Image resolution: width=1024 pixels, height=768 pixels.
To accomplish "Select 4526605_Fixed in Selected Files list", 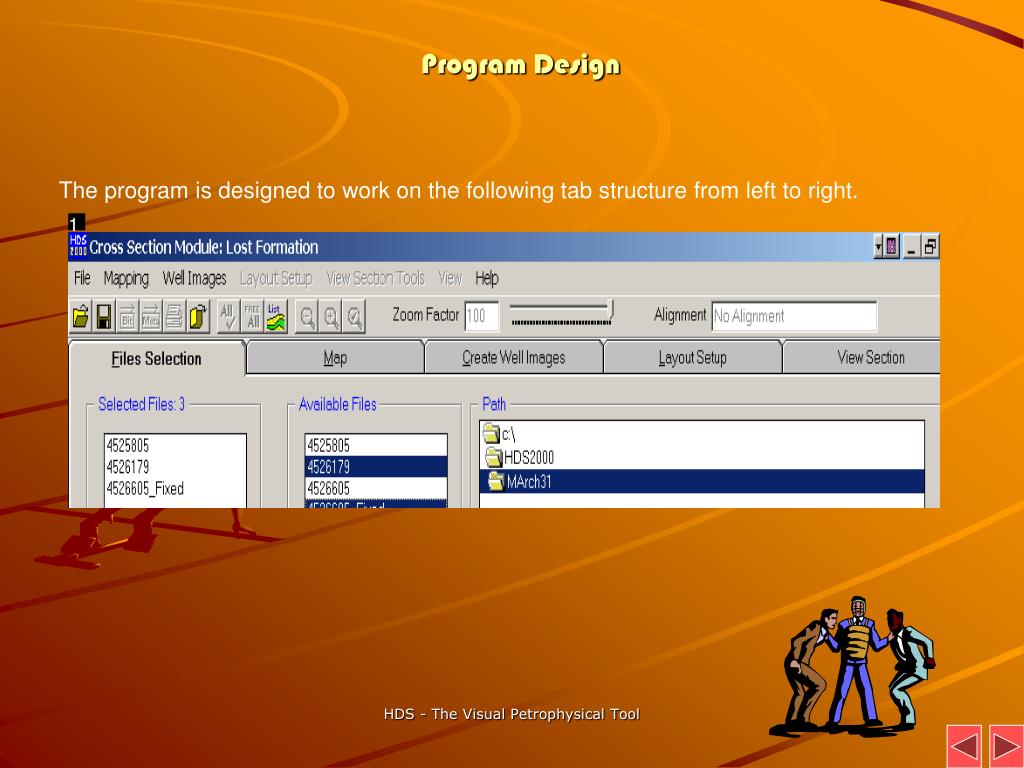I will (x=175, y=488).
